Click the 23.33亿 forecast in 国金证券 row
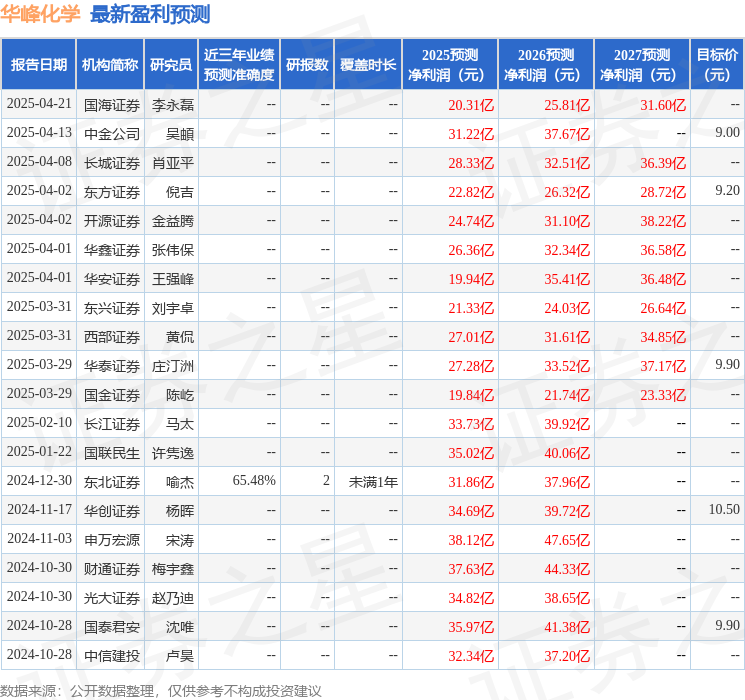This screenshot has width=745, height=700. [663, 395]
